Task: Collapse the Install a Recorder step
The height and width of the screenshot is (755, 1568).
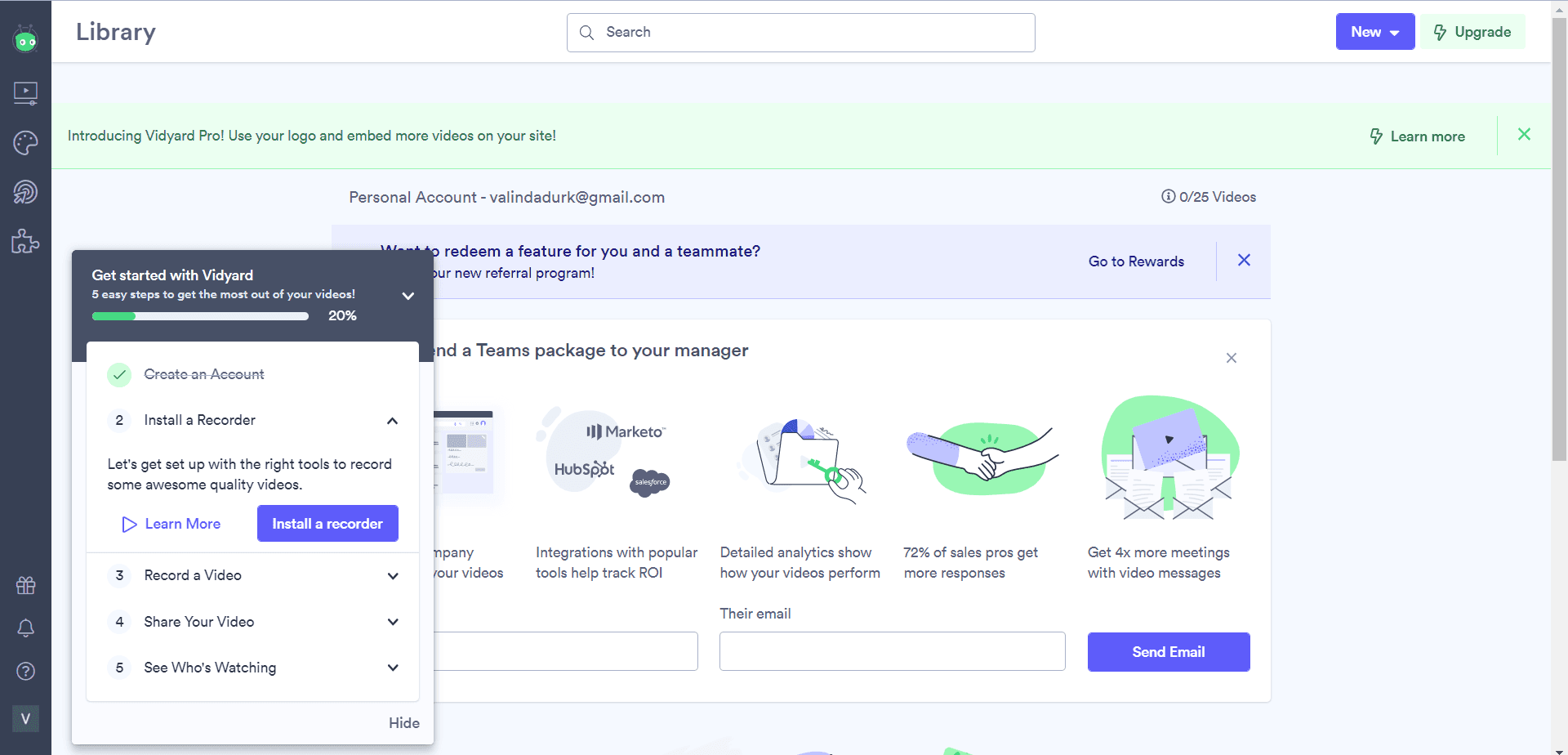Action: 393,421
